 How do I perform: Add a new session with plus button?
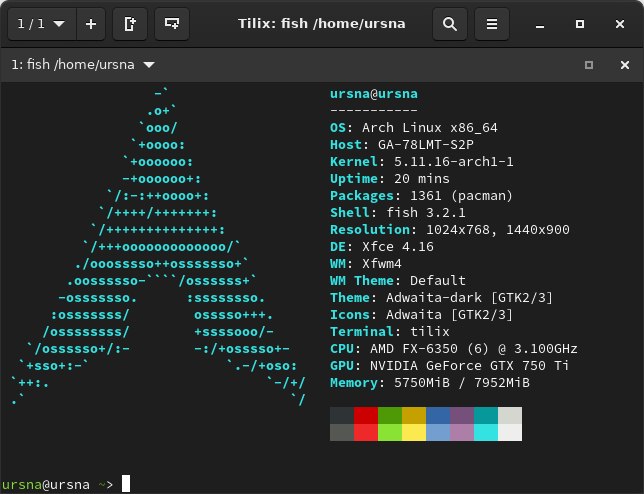(x=91, y=24)
